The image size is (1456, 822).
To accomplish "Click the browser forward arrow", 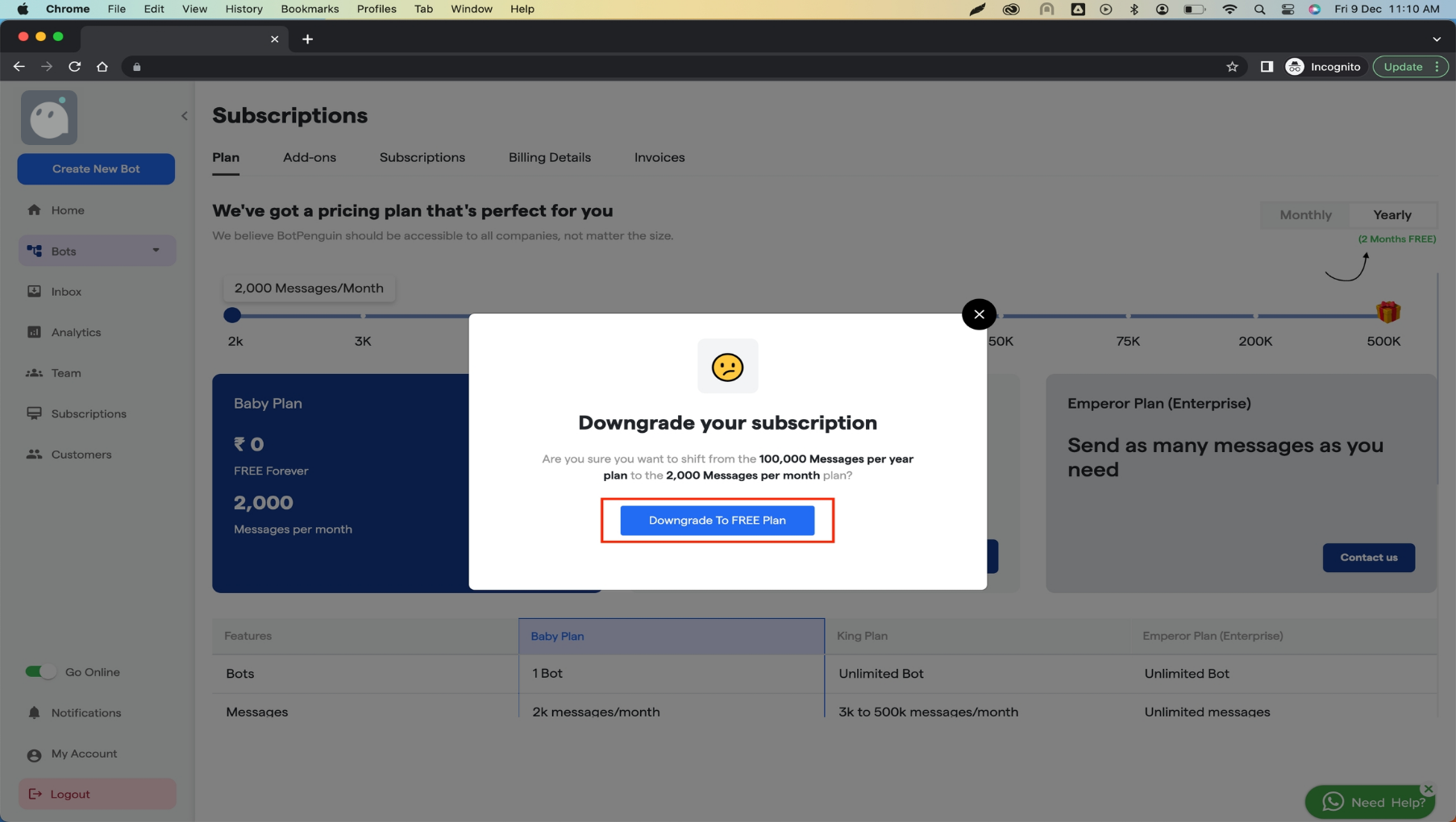I will (47, 67).
